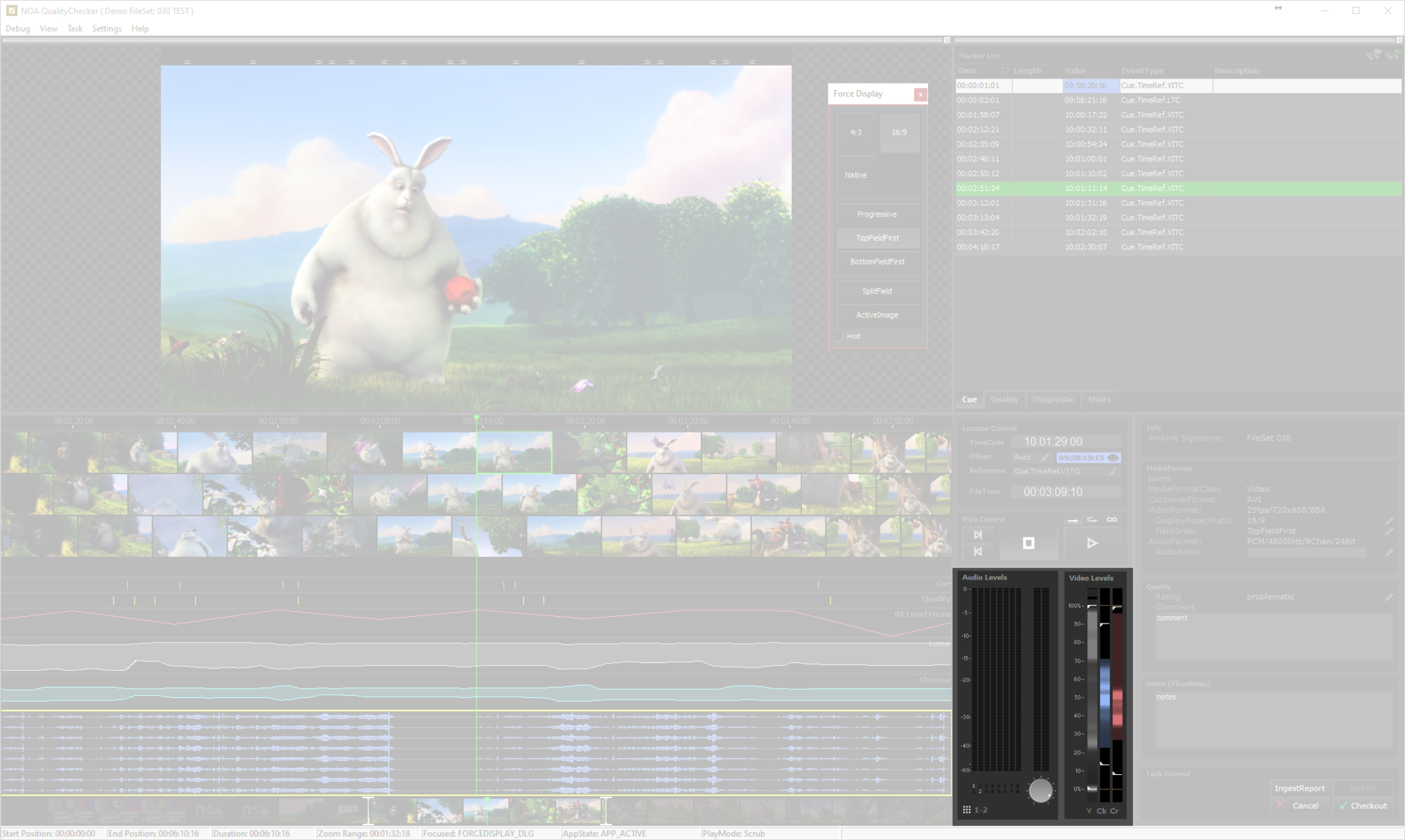Viewport: 1405px width, 840px height.
Task: Switch to the Quality tab
Action: 1004,400
